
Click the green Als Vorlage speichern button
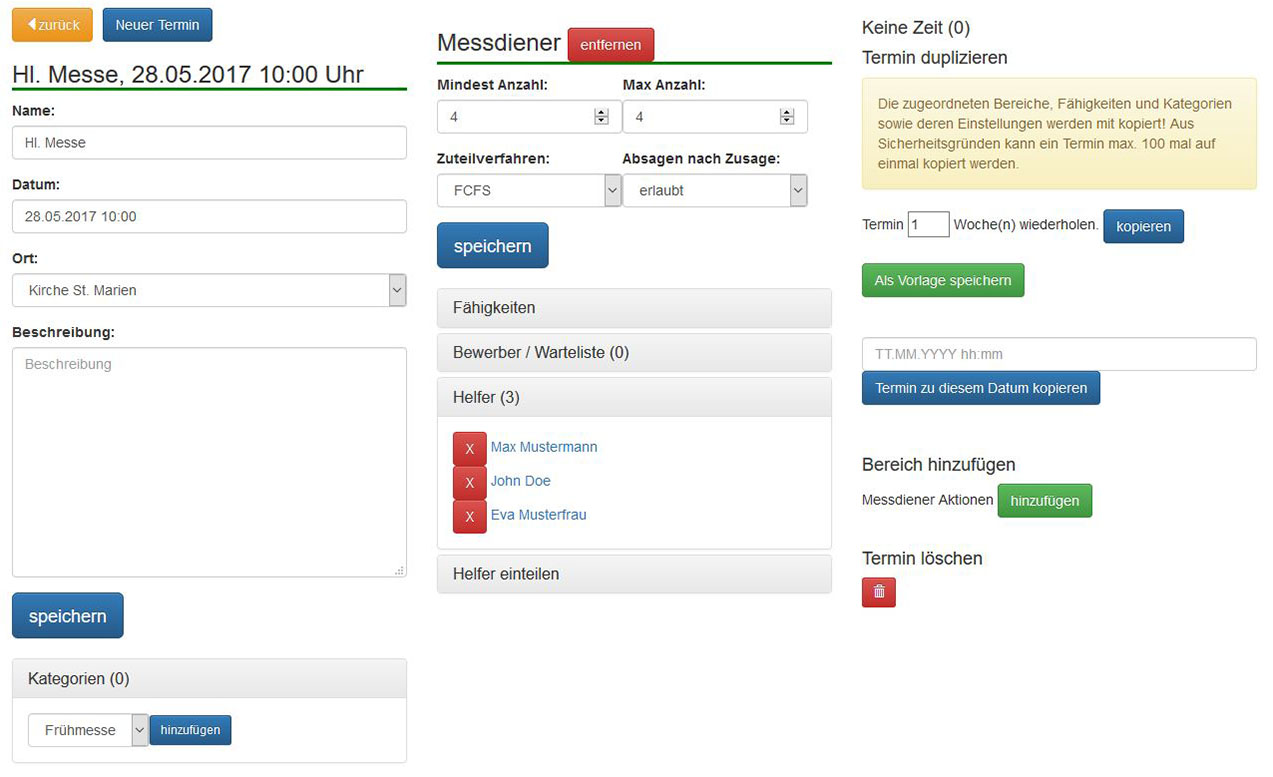click(942, 281)
